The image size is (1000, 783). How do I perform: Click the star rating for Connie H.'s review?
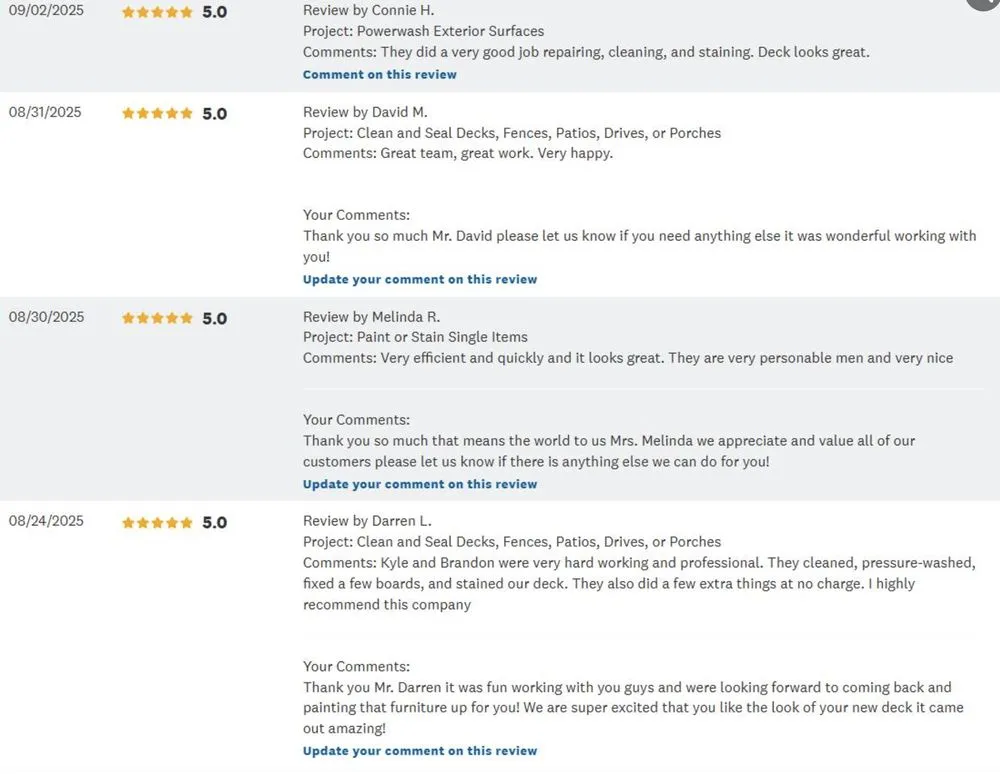pos(157,13)
